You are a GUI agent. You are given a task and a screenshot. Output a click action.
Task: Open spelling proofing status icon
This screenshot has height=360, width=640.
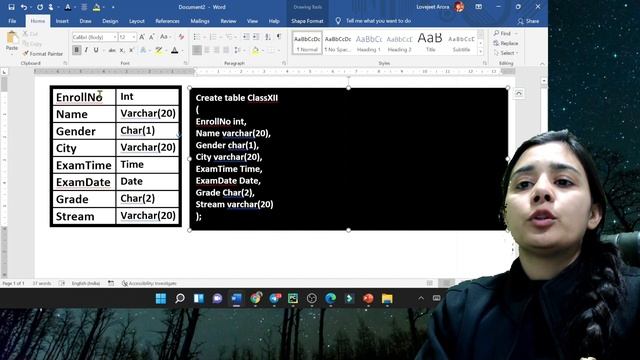coord(62,283)
